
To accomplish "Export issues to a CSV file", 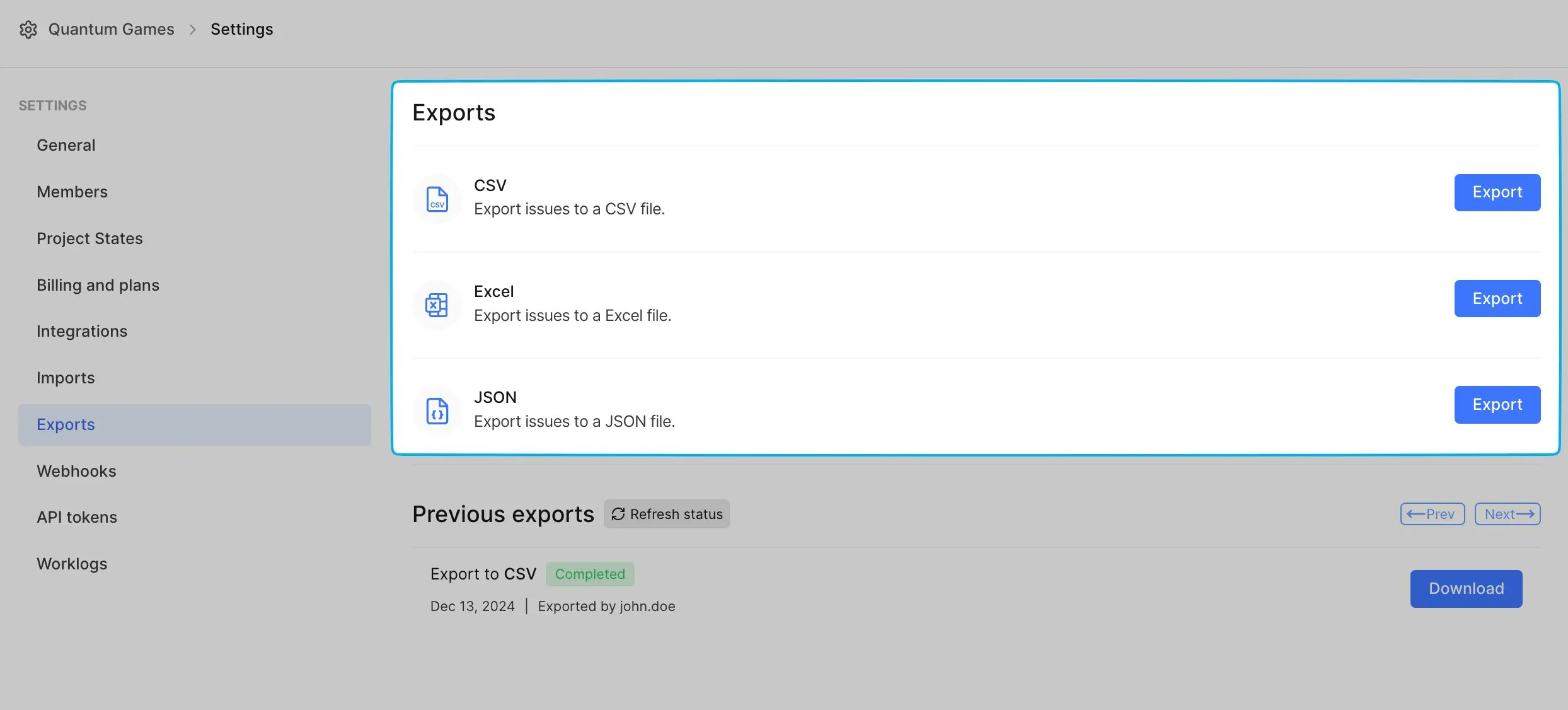I will 1497,192.
